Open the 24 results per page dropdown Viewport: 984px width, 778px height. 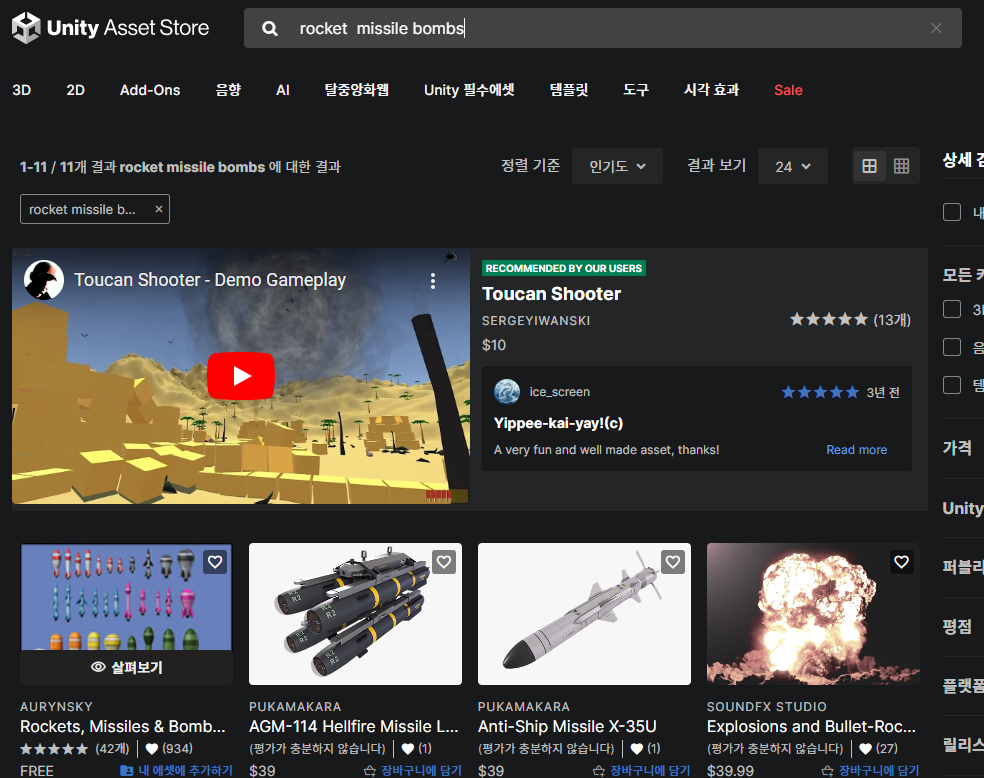[793, 166]
